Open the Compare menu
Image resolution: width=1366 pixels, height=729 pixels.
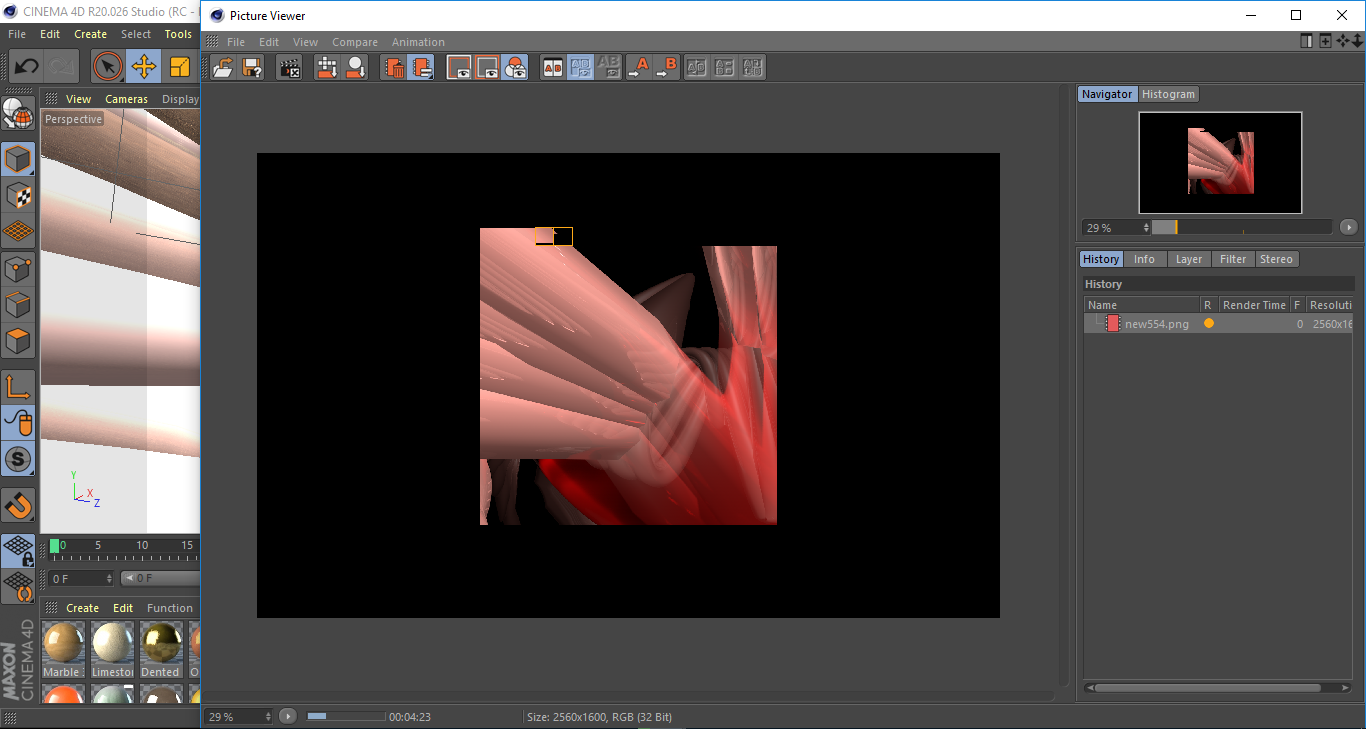[x=355, y=42]
